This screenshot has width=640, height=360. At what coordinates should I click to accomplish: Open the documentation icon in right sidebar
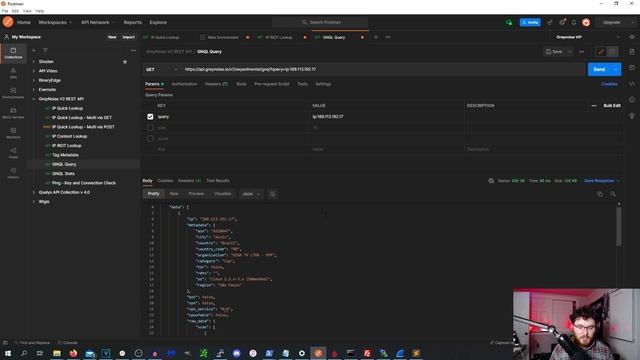[632, 52]
